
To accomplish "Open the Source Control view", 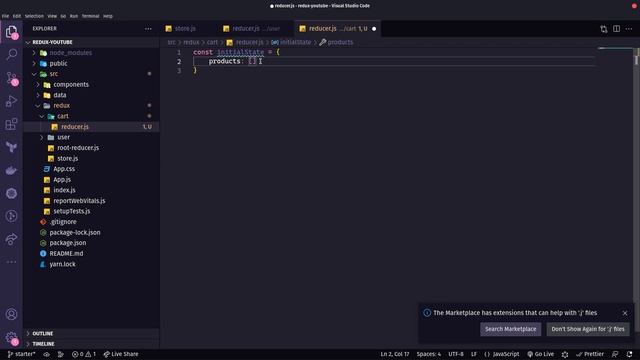I will coord(11,78).
